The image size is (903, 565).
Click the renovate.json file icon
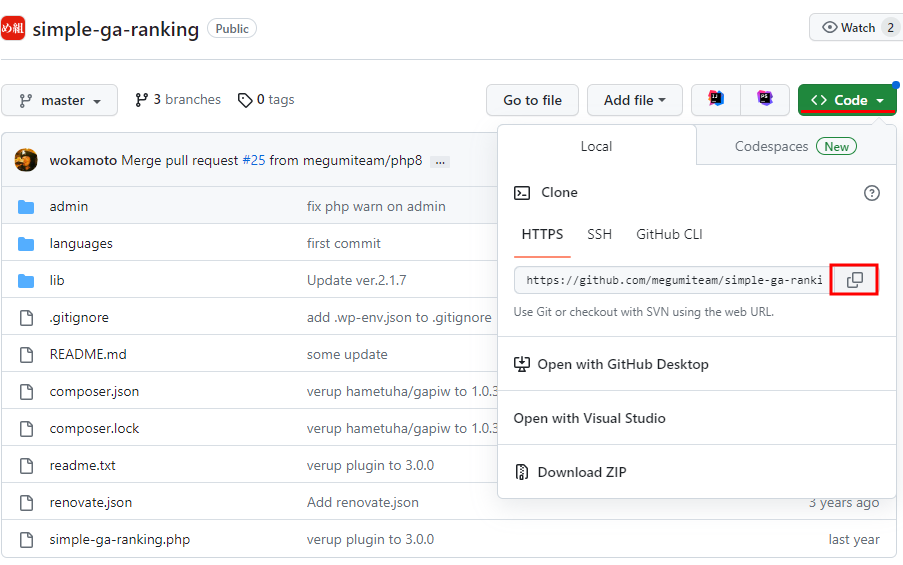tap(26, 502)
